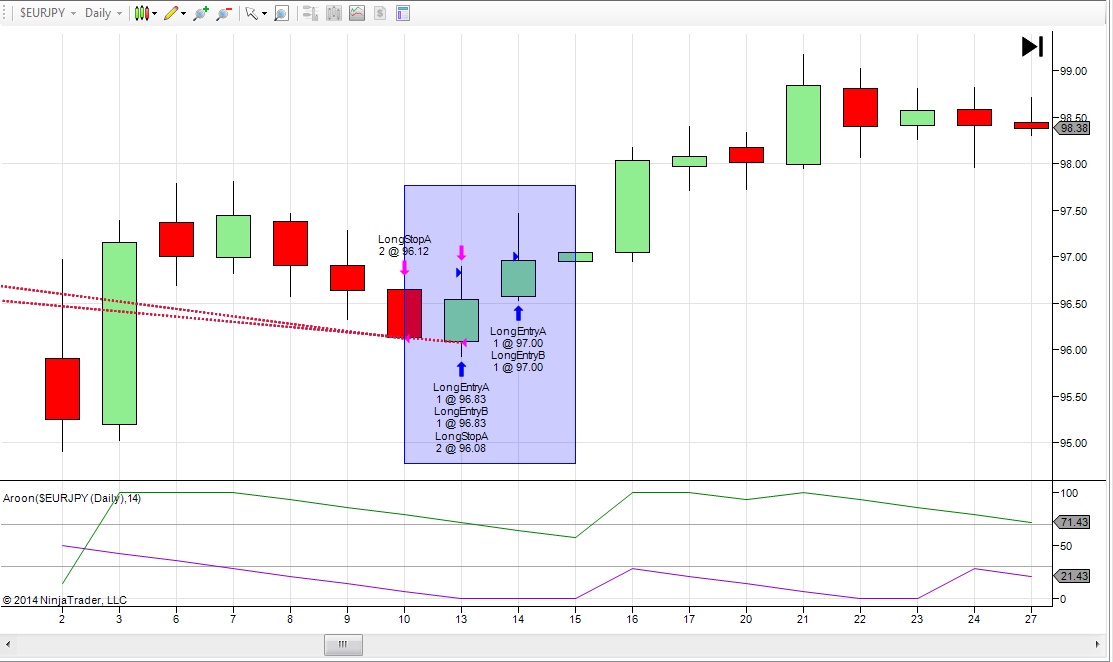The height and width of the screenshot is (662, 1113).
Task: Click the green candle on day 16
Action: click(x=632, y=206)
